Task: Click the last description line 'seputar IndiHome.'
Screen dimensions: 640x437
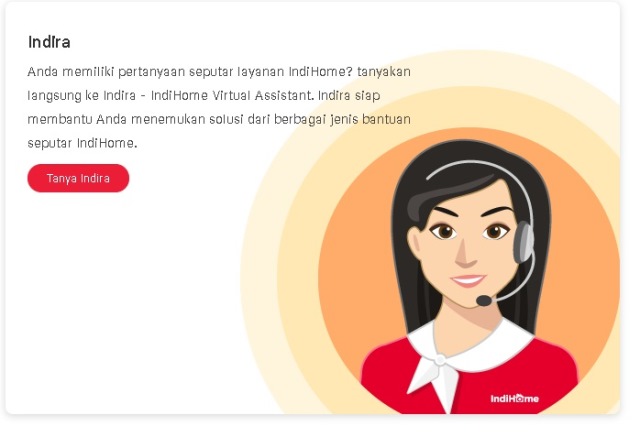Action: click(x=82, y=143)
